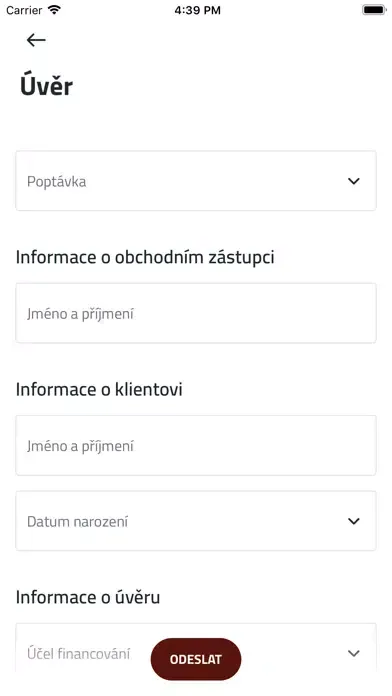This screenshot has height=696, width=392.
Task: Open the Poptávka dropdown
Action: click(x=196, y=181)
